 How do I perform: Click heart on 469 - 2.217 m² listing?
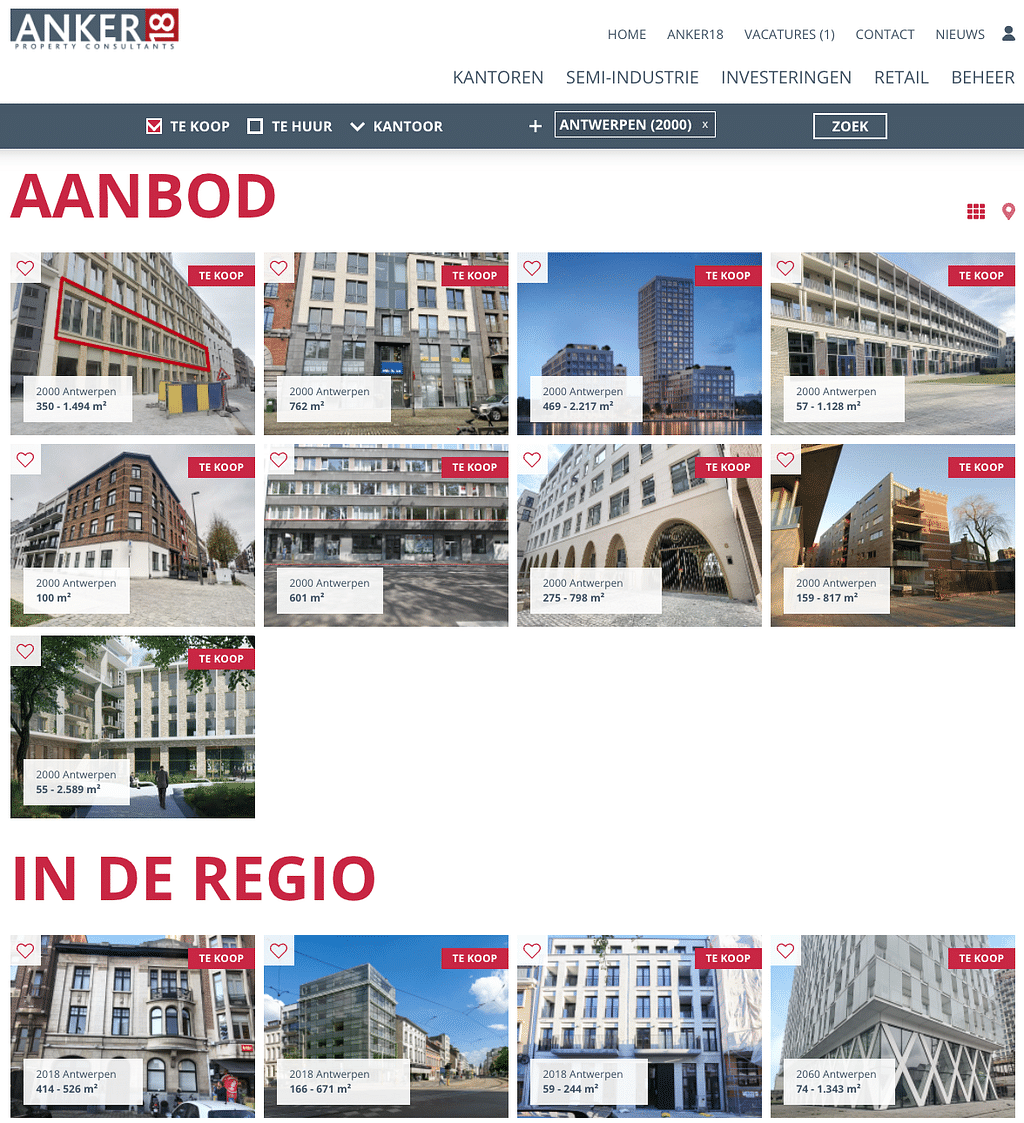click(x=532, y=268)
